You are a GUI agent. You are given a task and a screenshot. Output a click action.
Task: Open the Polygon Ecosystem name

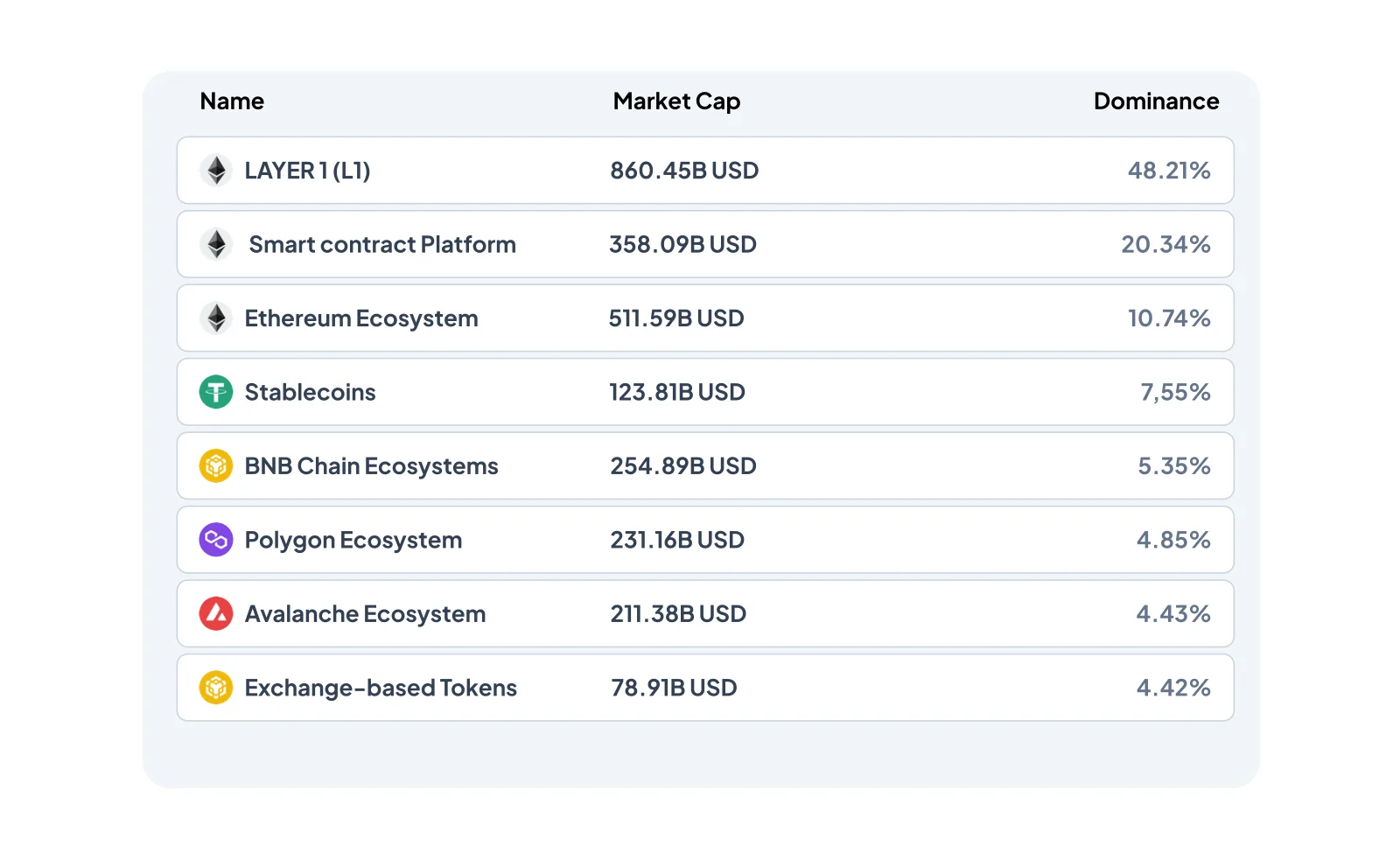pyautogui.click(x=353, y=541)
